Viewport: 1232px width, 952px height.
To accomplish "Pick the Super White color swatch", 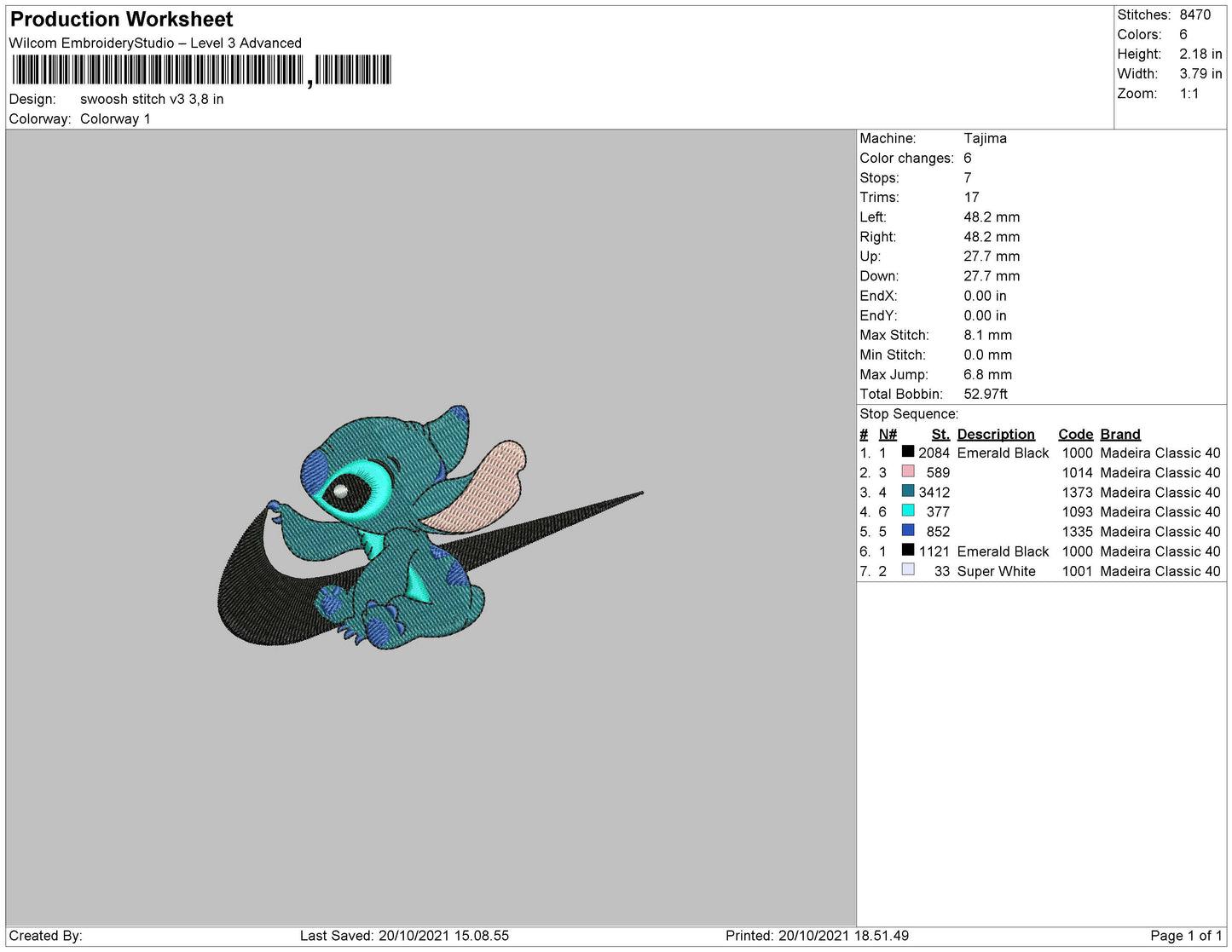I will pyautogui.click(x=908, y=569).
